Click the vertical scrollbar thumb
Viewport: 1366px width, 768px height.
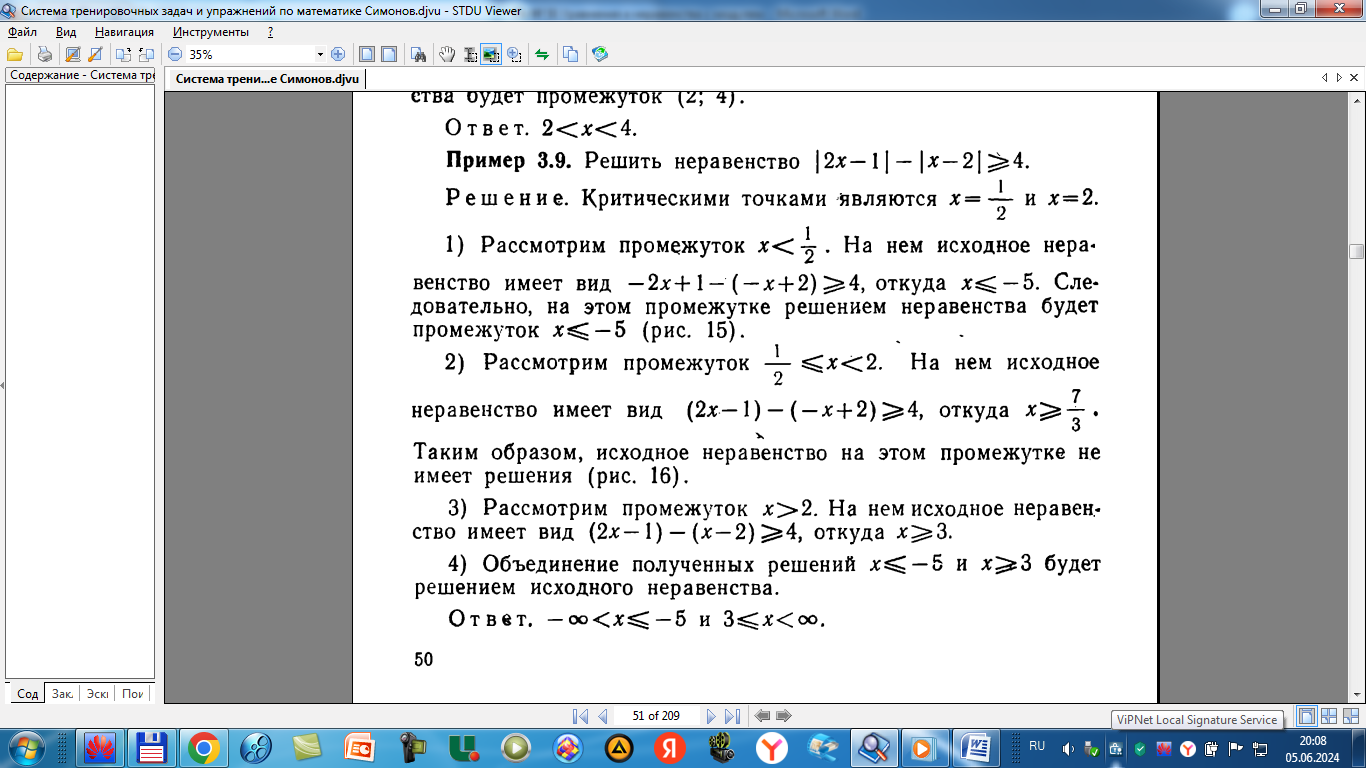tap(1356, 251)
